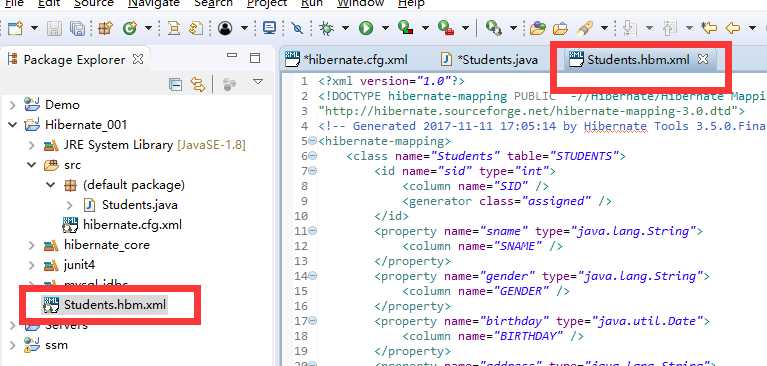The height and width of the screenshot is (366, 767).
Task: Collapse the Hibernate_001 project node
Action: (13, 125)
